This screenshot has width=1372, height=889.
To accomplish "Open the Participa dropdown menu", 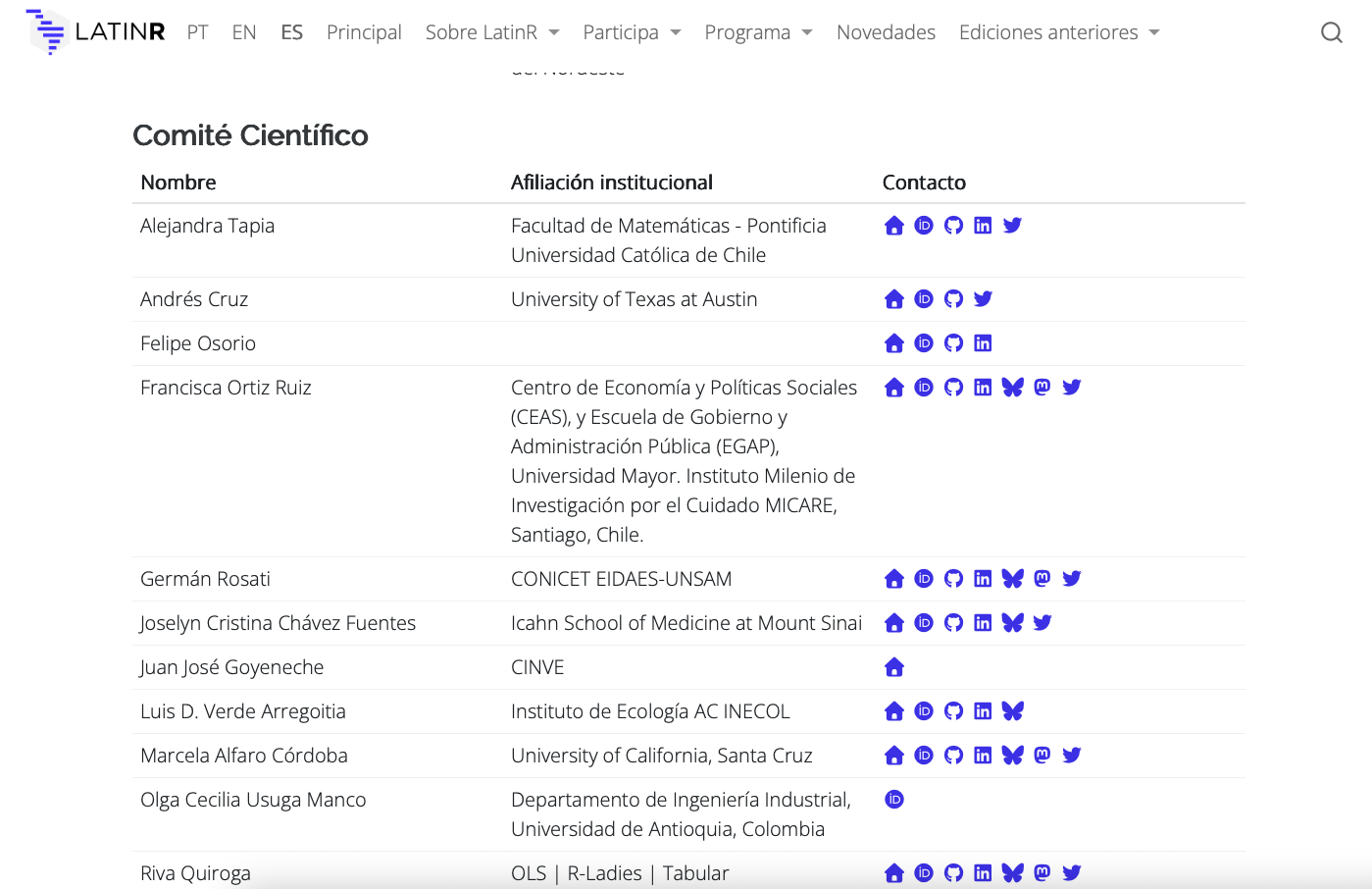I will [x=632, y=32].
